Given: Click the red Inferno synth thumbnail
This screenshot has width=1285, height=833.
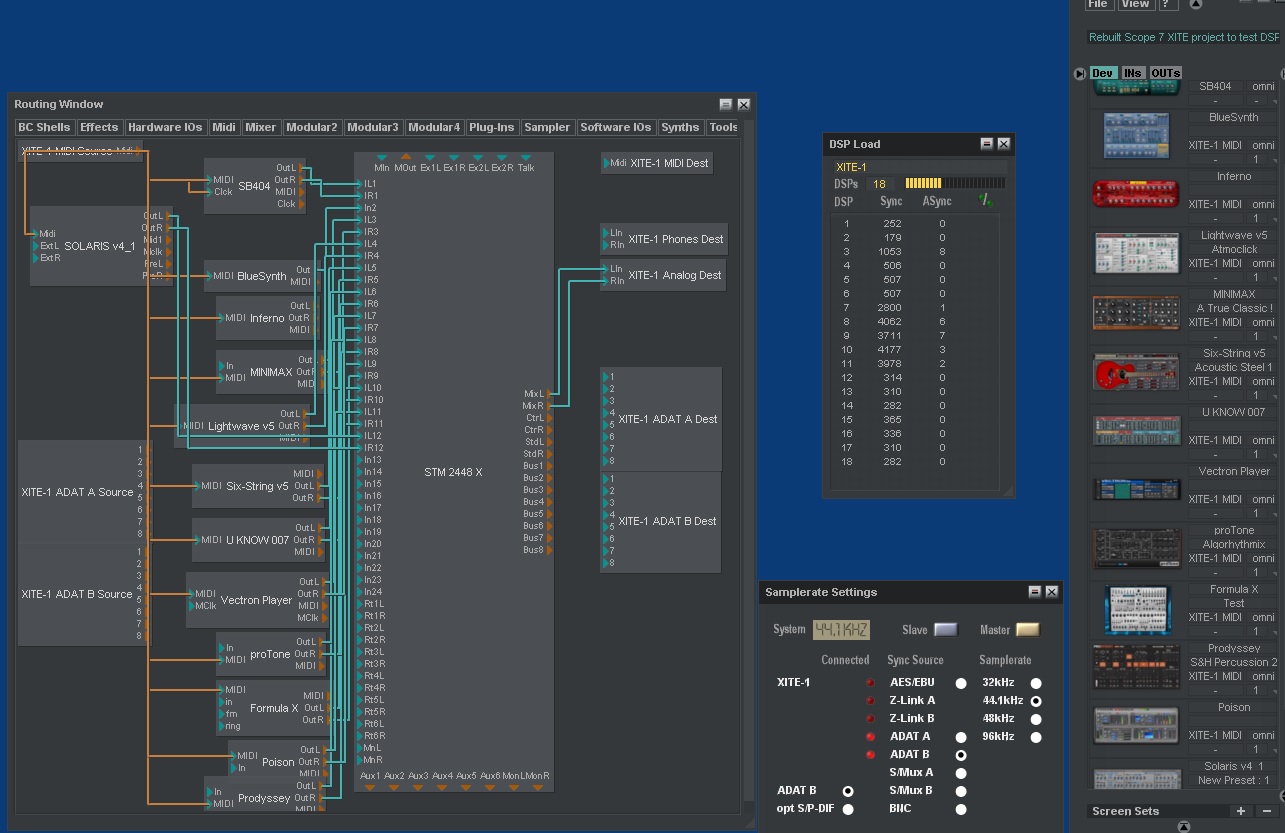Looking at the screenshot, I should pyautogui.click(x=1136, y=194).
